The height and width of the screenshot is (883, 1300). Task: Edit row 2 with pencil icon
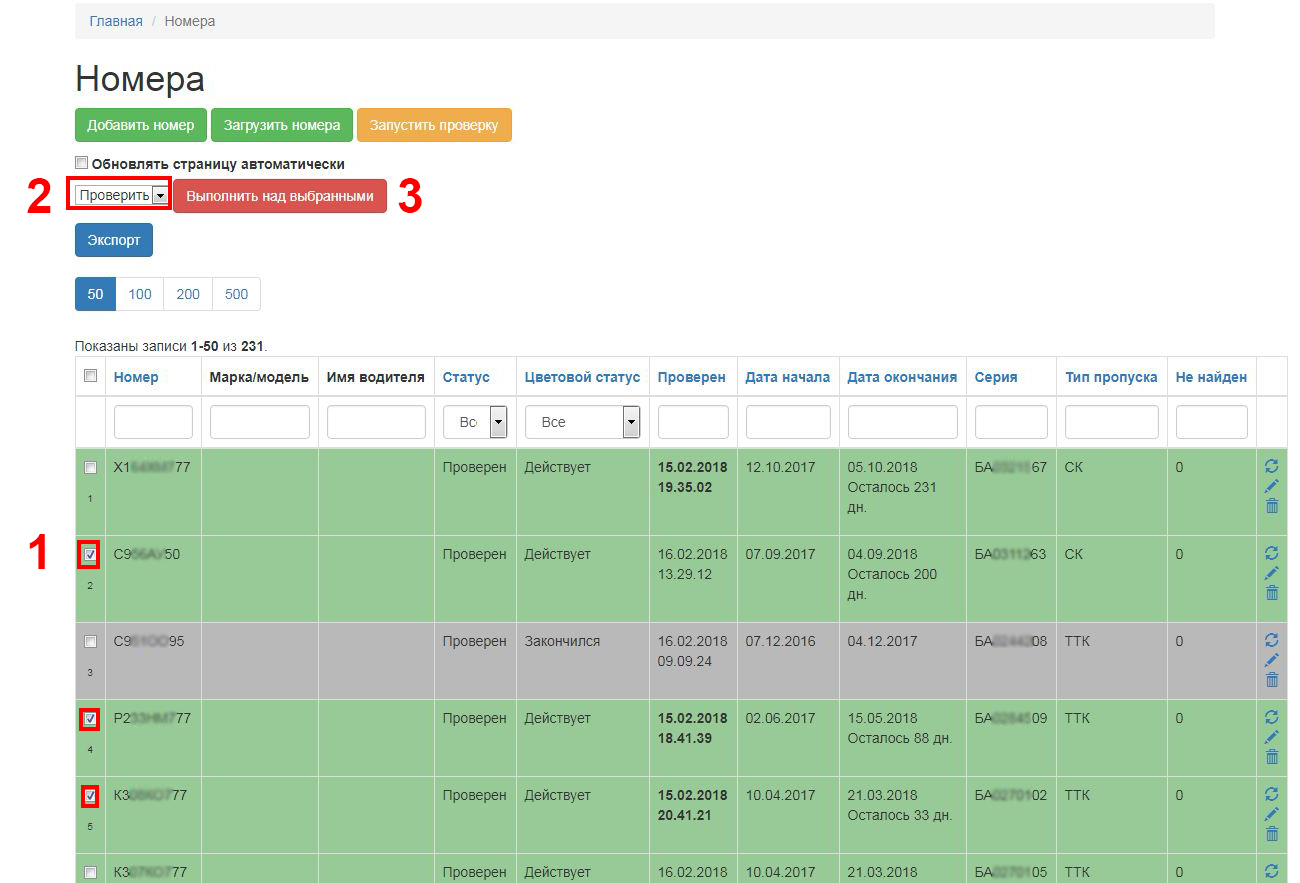pos(1272,573)
